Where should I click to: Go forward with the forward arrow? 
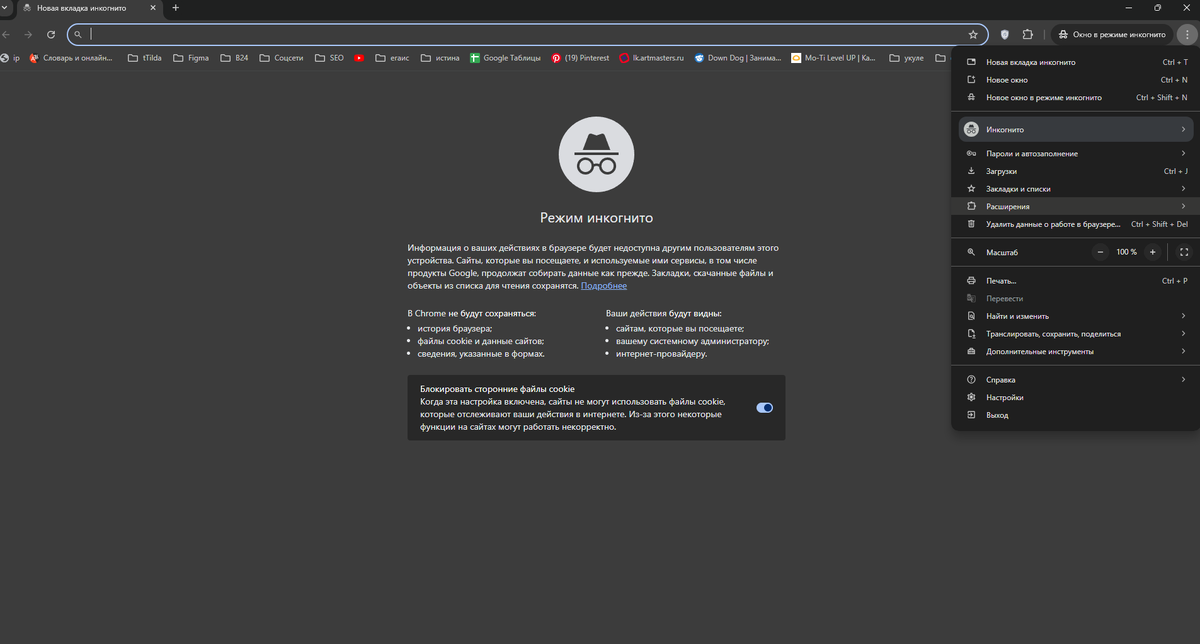[28, 34]
